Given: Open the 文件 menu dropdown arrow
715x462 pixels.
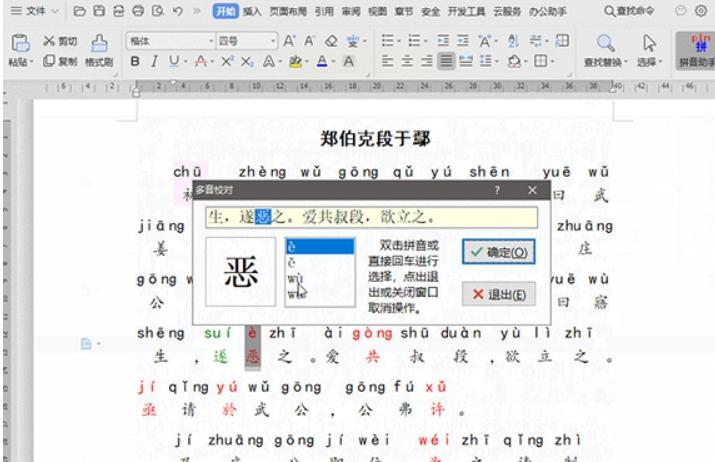Looking at the screenshot, I should 55,10.
